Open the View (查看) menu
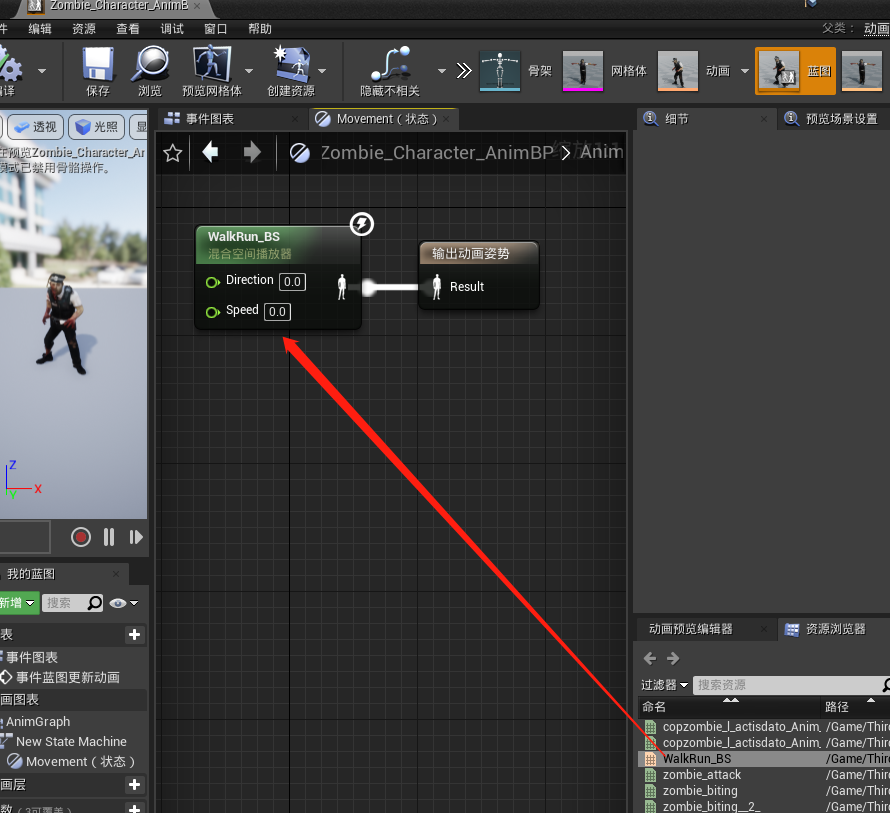This screenshot has height=813, width=890. [x=128, y=29]
